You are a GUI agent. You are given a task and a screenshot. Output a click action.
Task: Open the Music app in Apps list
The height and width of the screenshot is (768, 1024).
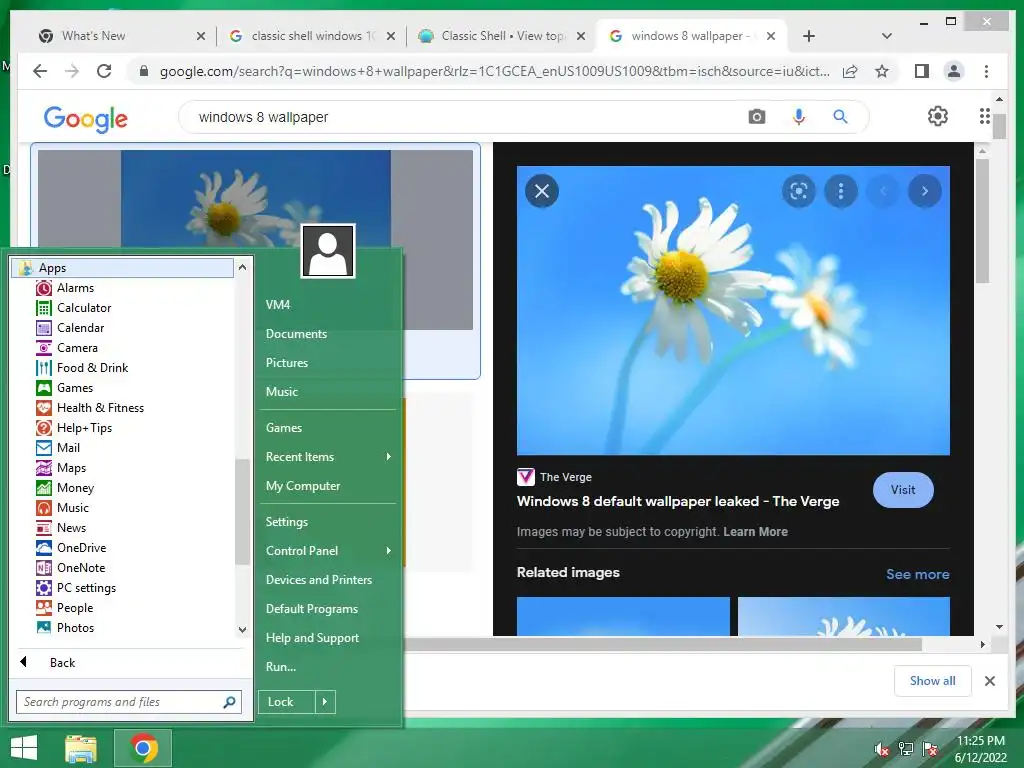coord(44,508)
